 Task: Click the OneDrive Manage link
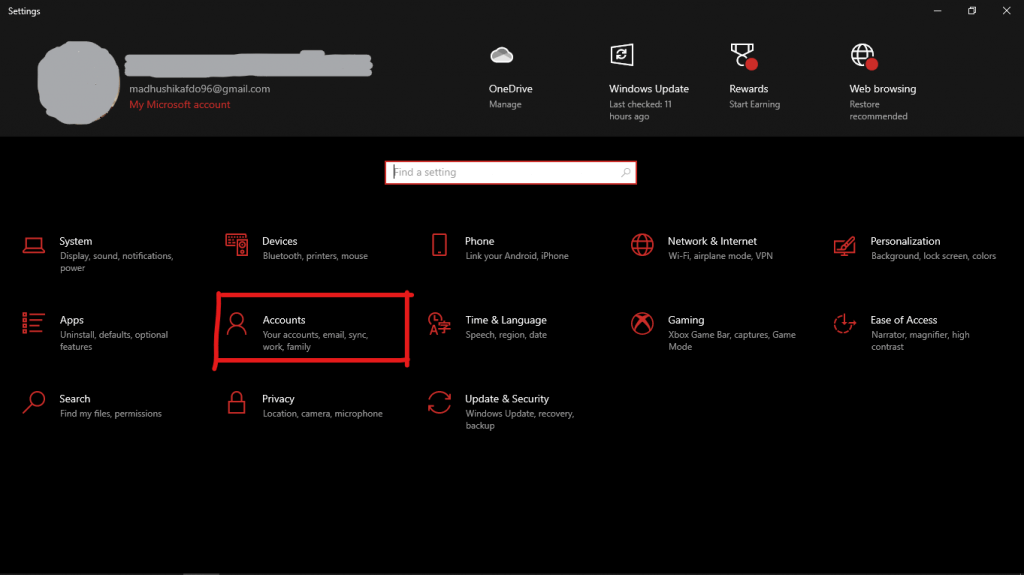point(505,105)
